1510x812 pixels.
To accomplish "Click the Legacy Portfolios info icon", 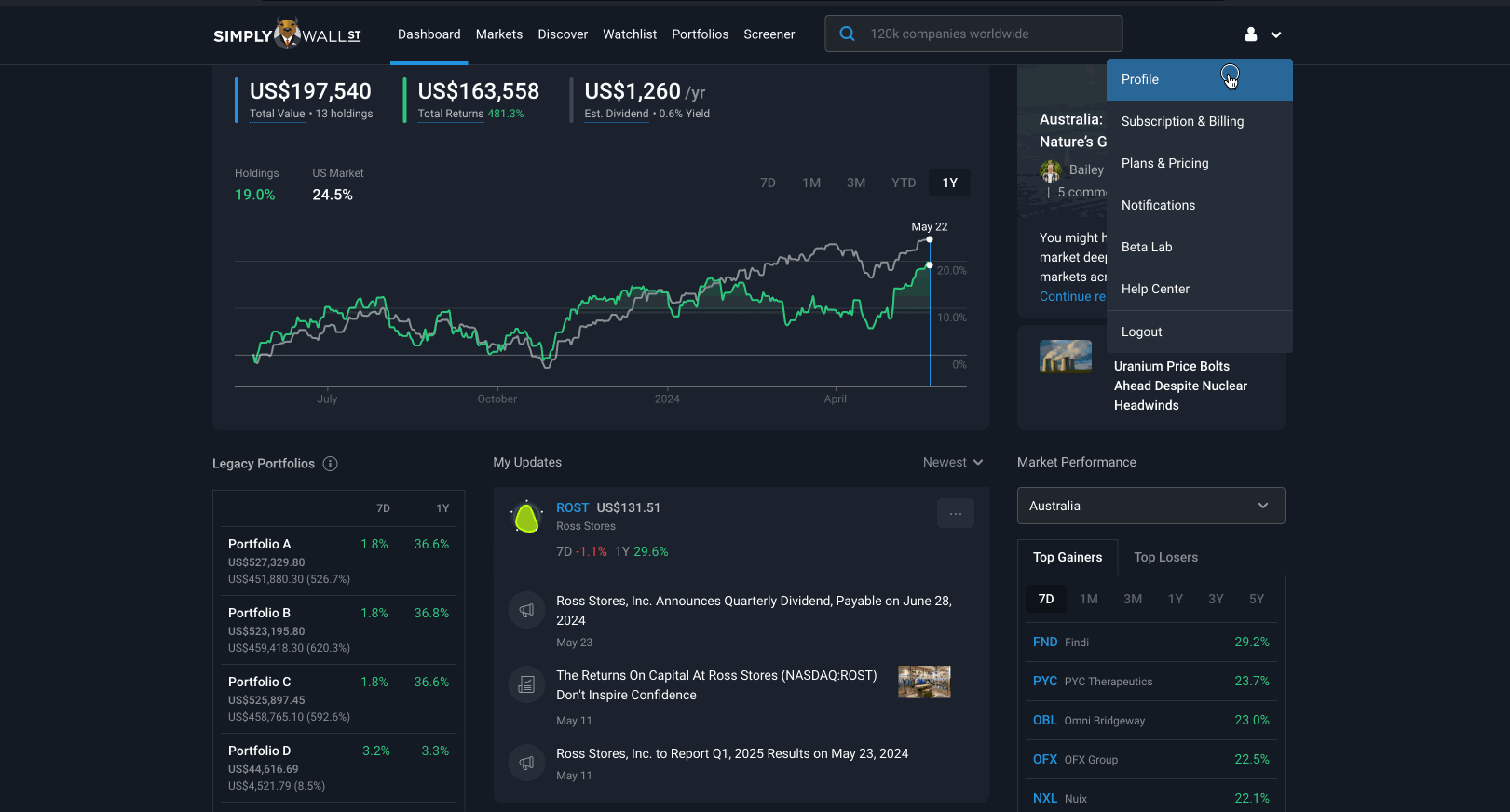I will [330, 464].
